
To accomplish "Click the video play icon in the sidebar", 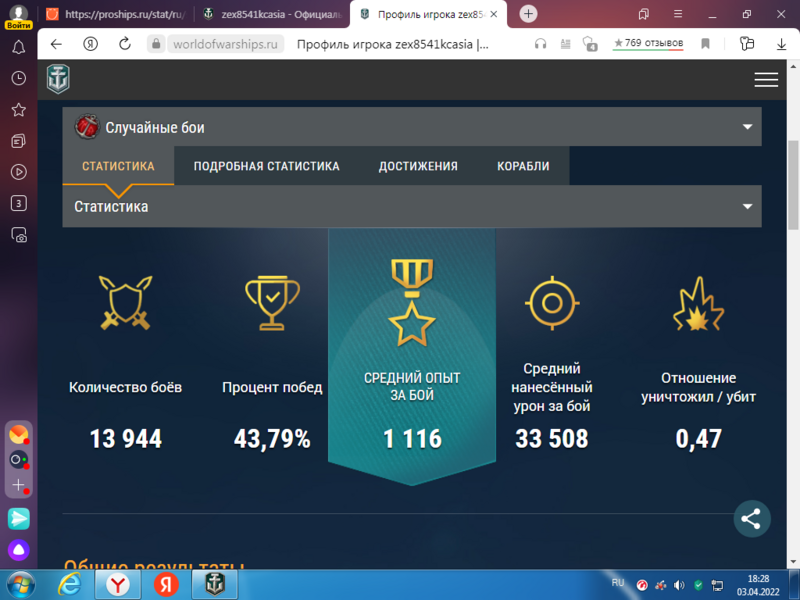I will (x=19, y=172).
